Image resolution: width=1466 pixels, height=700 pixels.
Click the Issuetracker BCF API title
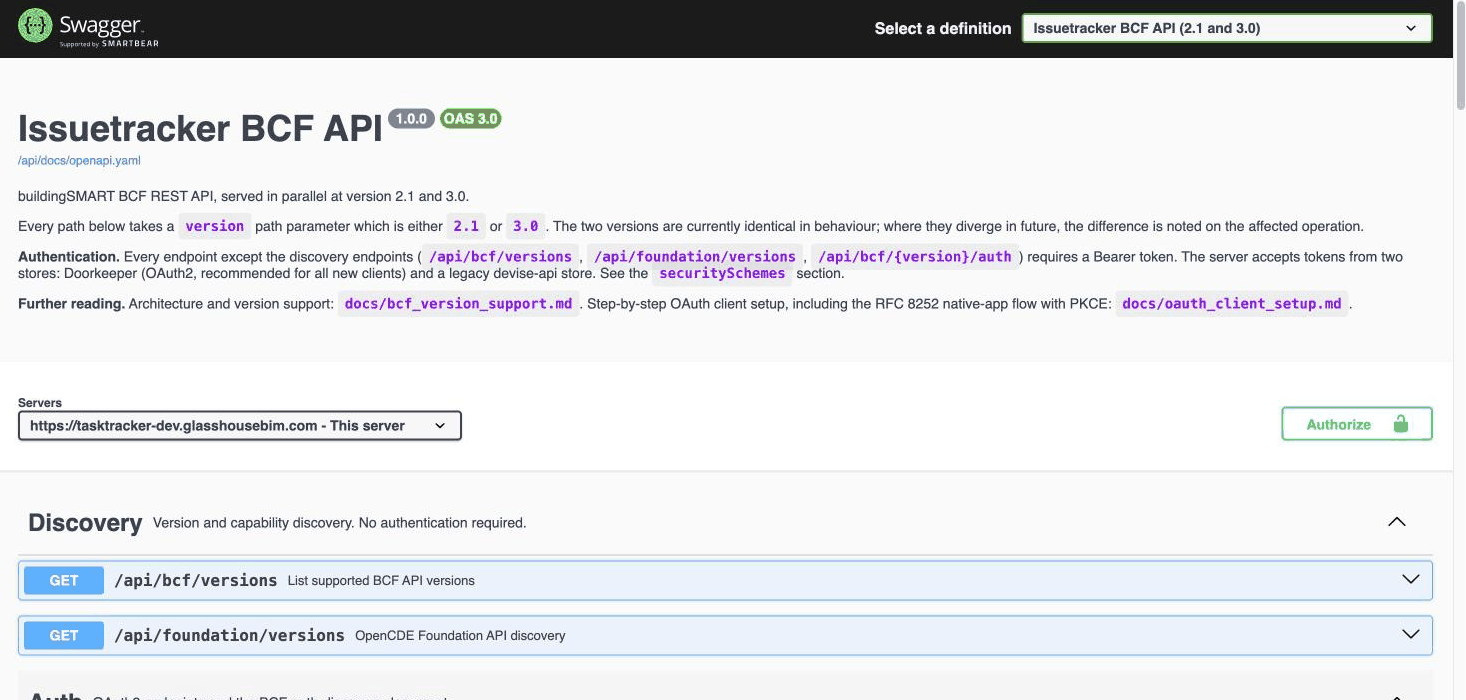[x=200, y=128]
